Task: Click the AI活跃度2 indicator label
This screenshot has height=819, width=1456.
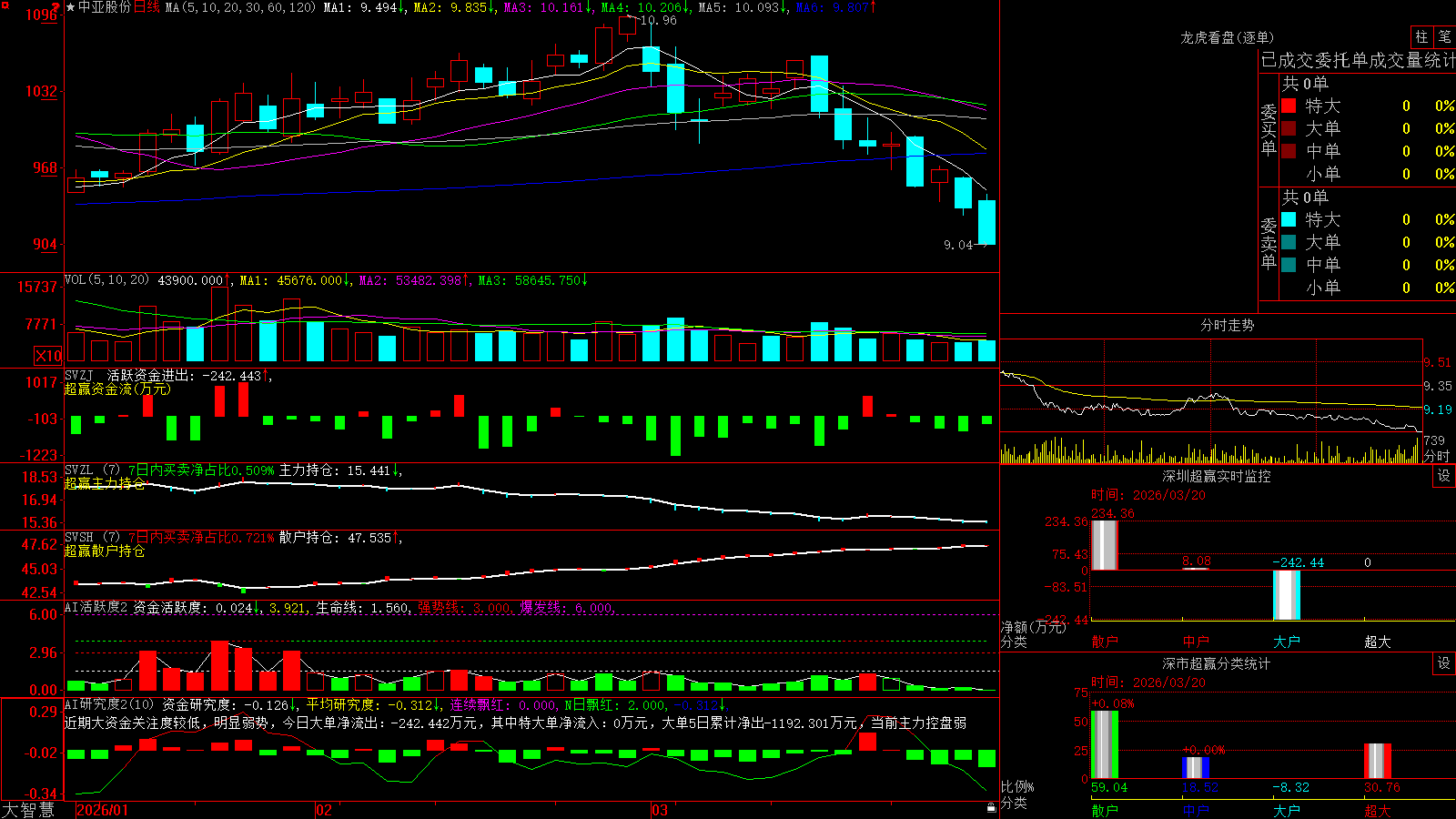Action: tap(96, 608)
